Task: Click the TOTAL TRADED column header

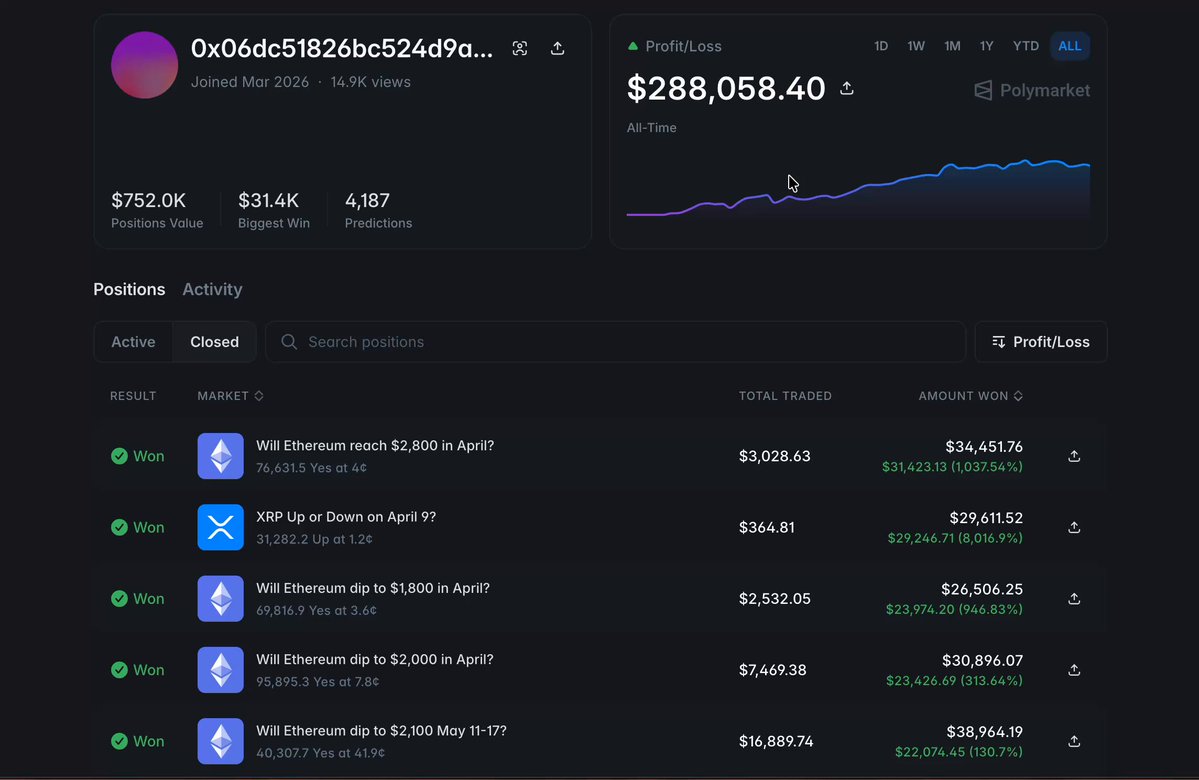Action: [785, 395]
